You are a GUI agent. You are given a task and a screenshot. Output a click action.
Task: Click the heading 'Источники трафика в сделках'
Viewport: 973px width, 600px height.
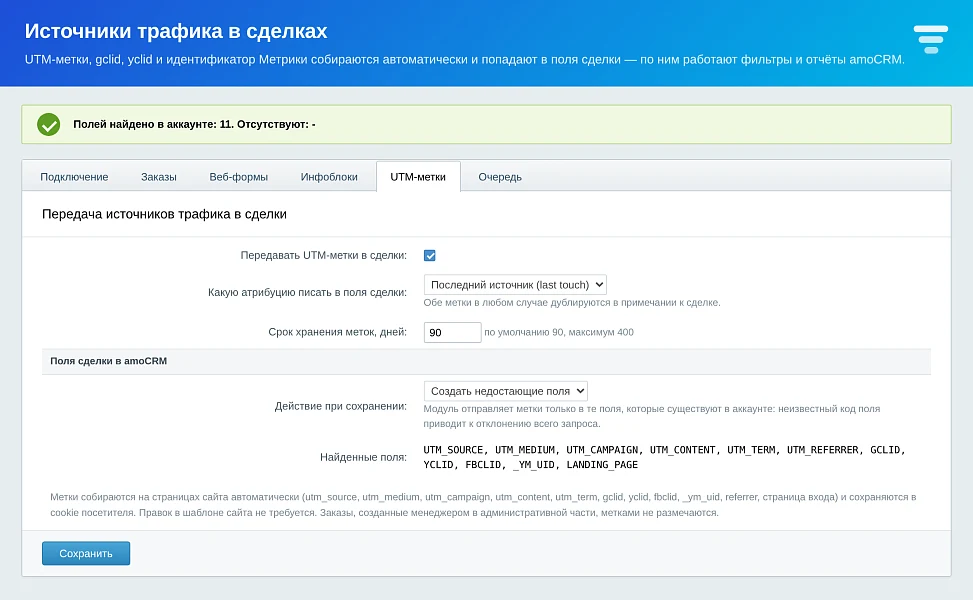point(176,31)
